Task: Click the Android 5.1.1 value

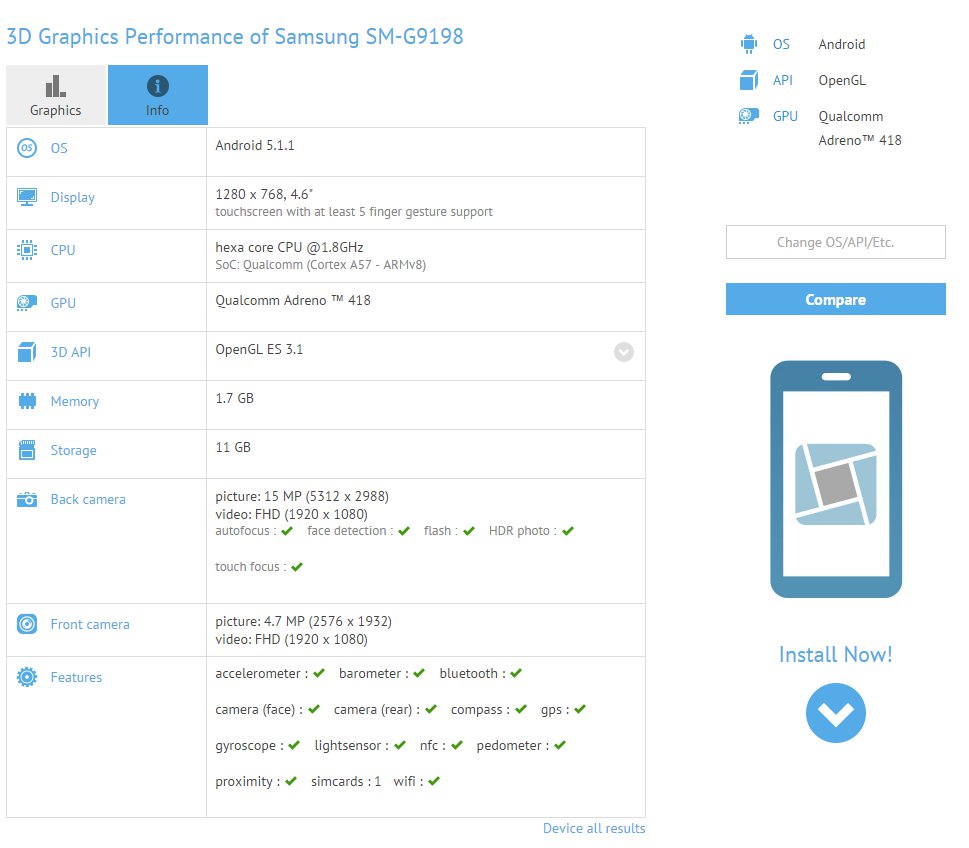Action: (255, 145)
